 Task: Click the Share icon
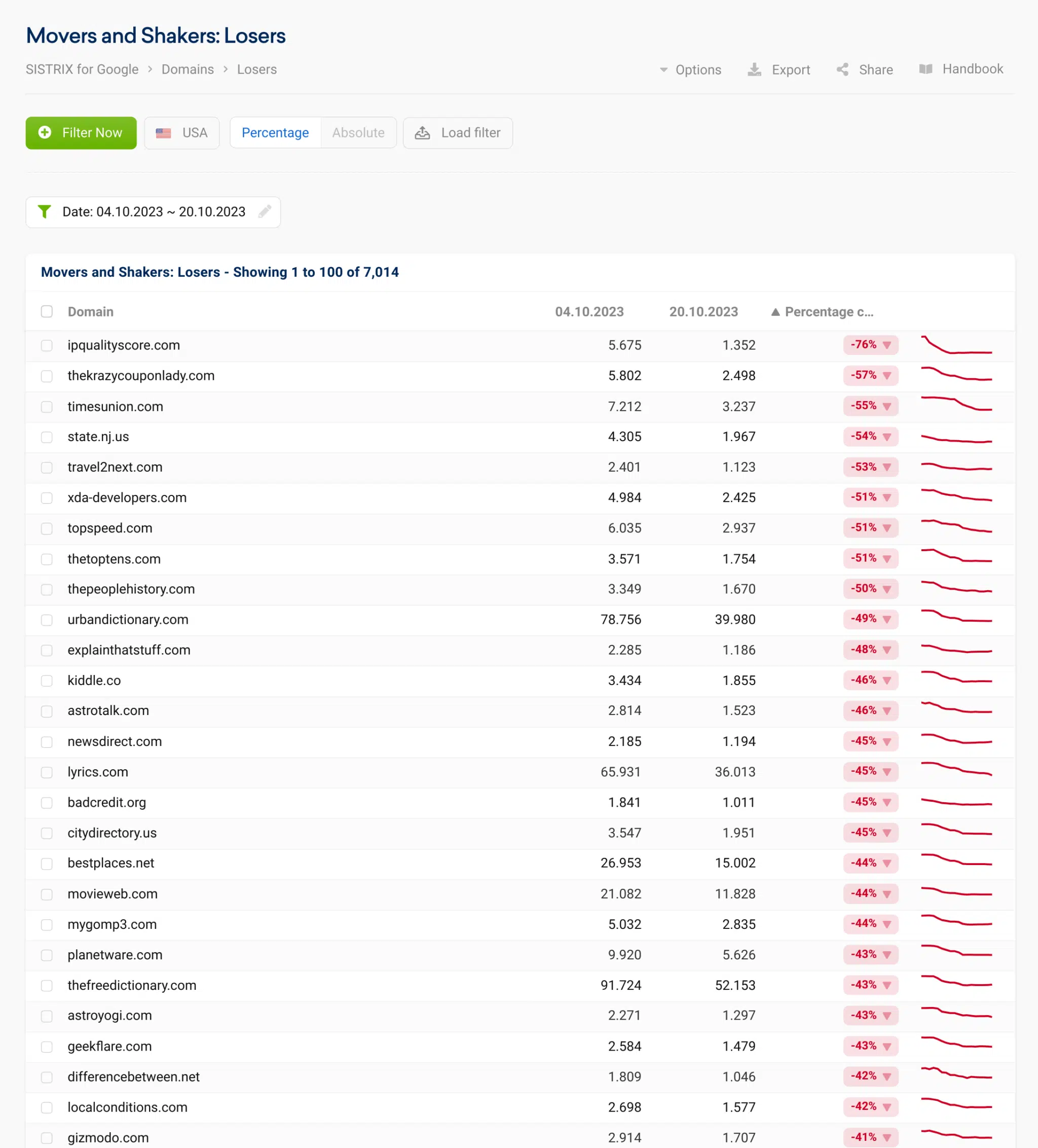(842, 69)
